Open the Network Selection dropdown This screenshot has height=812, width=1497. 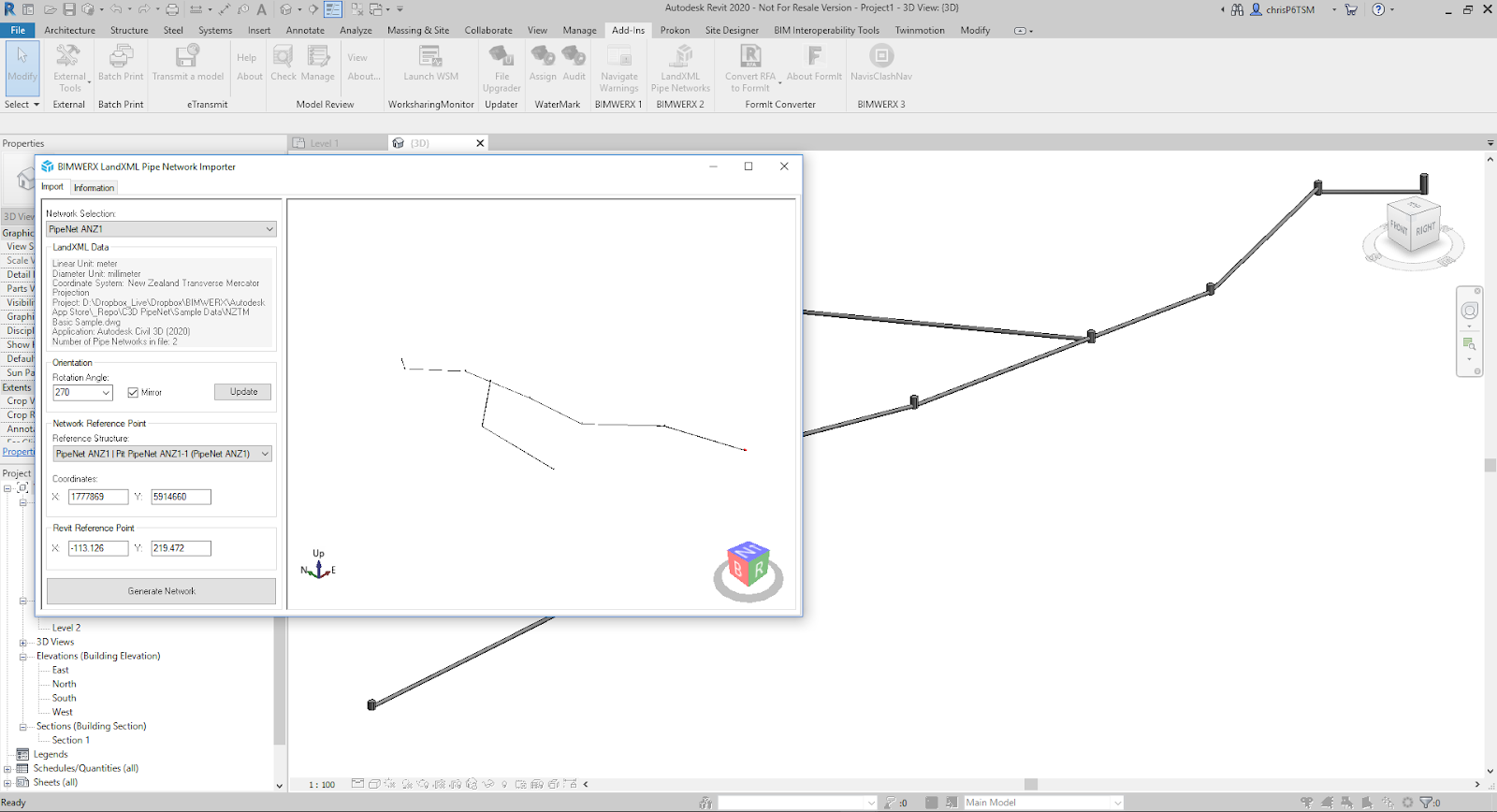coord(161,229)
